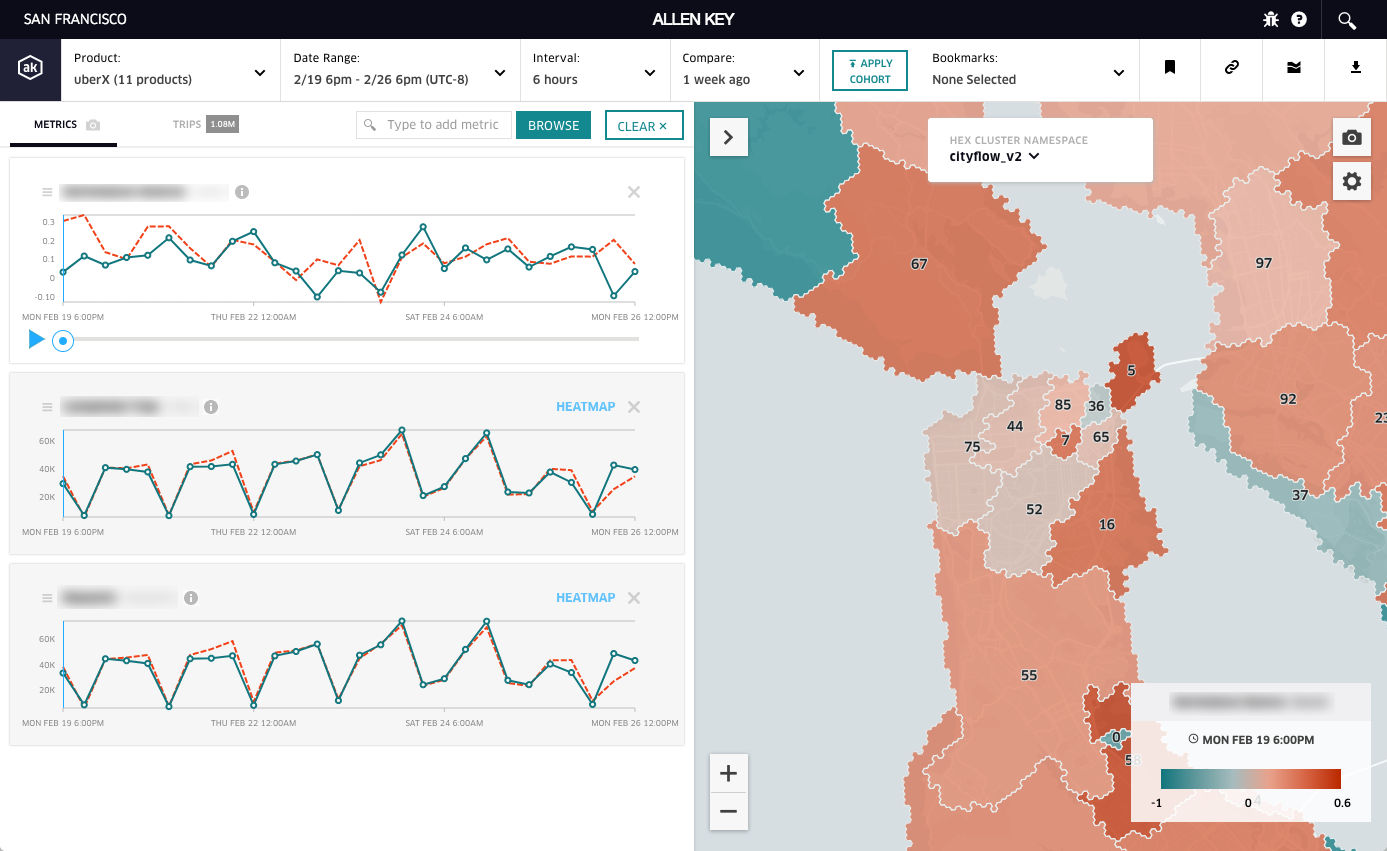This screenshot has width=1387, height=851.
Task: Click the AK logo icon
Action: pyautogui.click(x=30, y=69)
